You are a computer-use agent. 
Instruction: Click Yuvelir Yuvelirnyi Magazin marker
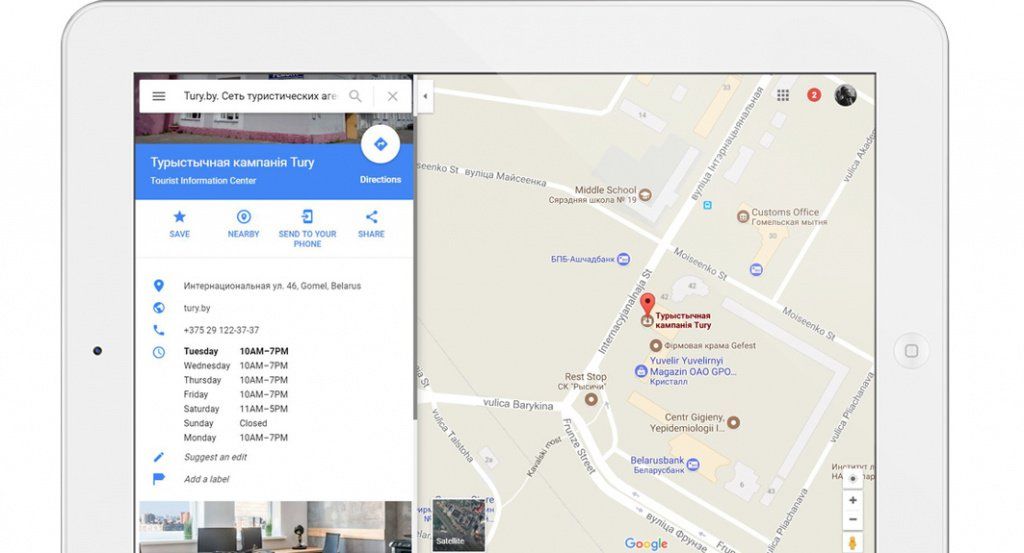(x=641, y=371)
